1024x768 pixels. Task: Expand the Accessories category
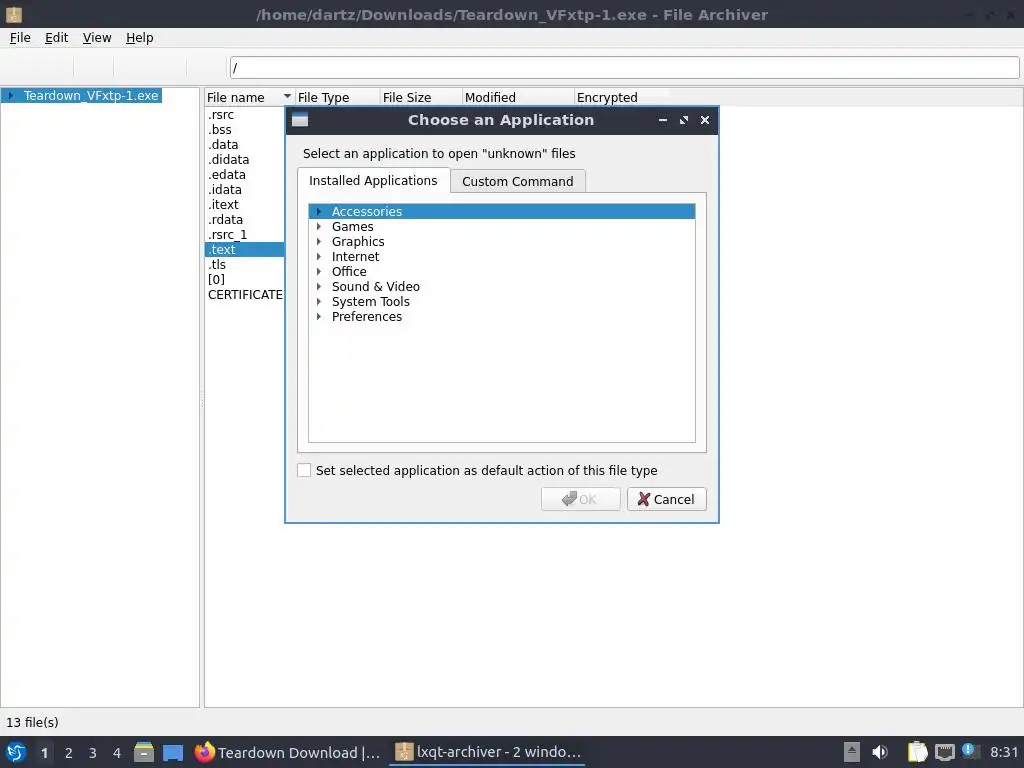click(319, 212)
